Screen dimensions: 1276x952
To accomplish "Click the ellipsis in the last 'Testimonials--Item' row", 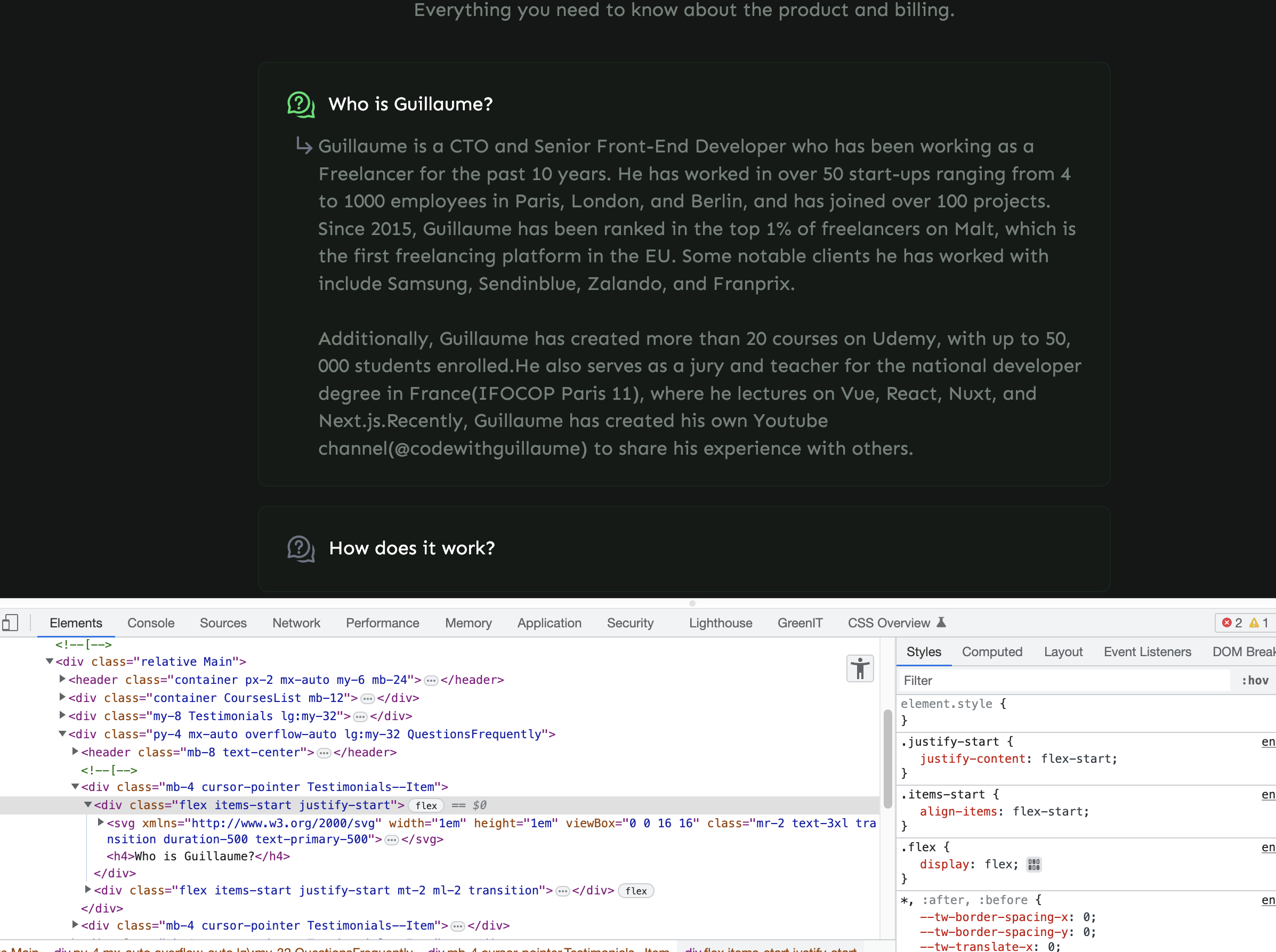I will pos(458,926).
